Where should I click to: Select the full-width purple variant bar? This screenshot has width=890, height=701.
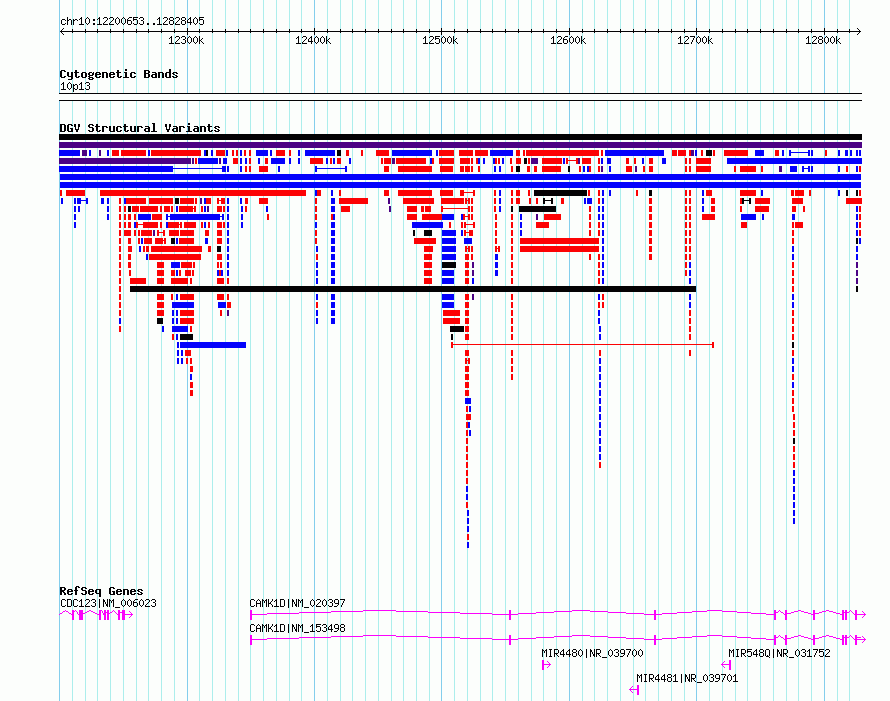click(x=460, y=145)
